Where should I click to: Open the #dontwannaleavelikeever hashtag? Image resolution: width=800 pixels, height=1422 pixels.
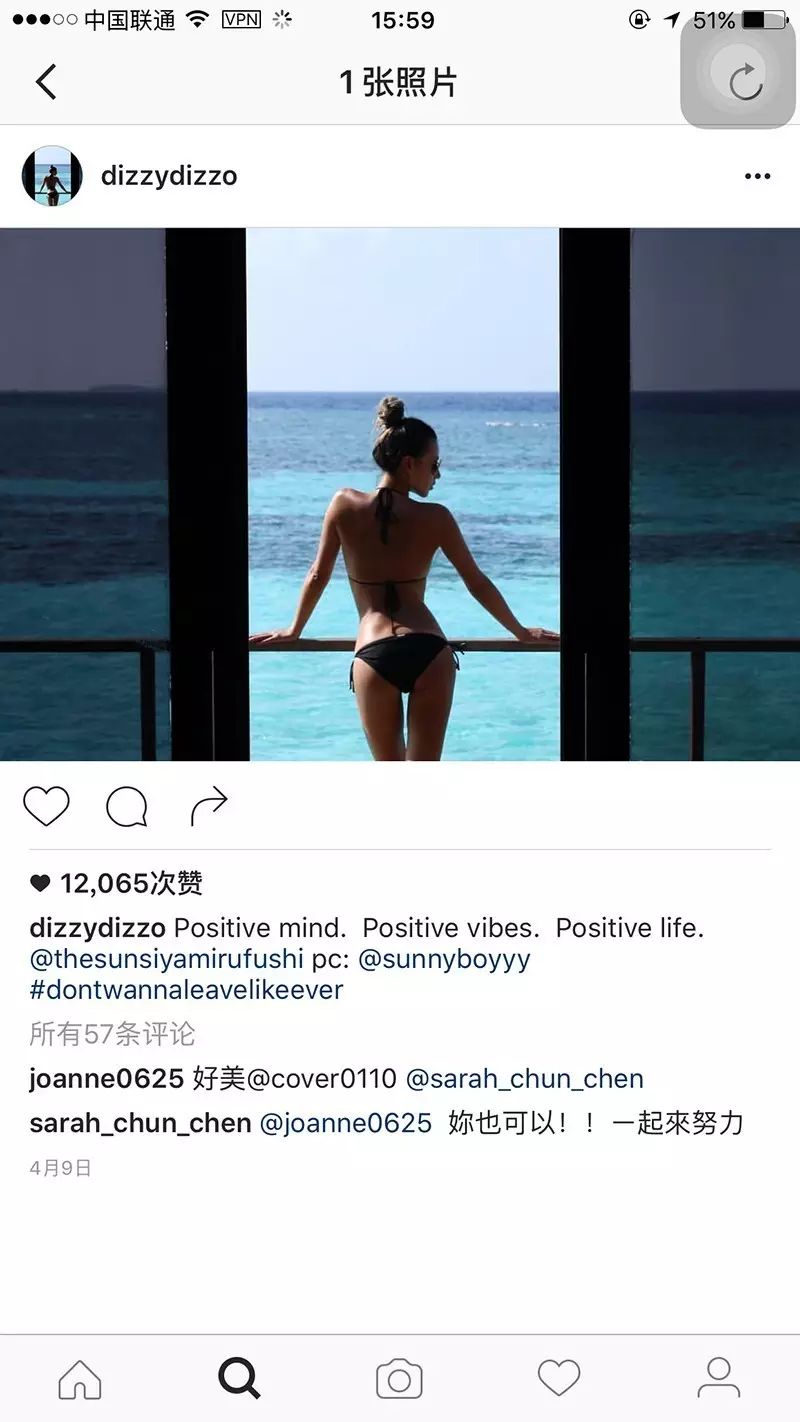186,990
